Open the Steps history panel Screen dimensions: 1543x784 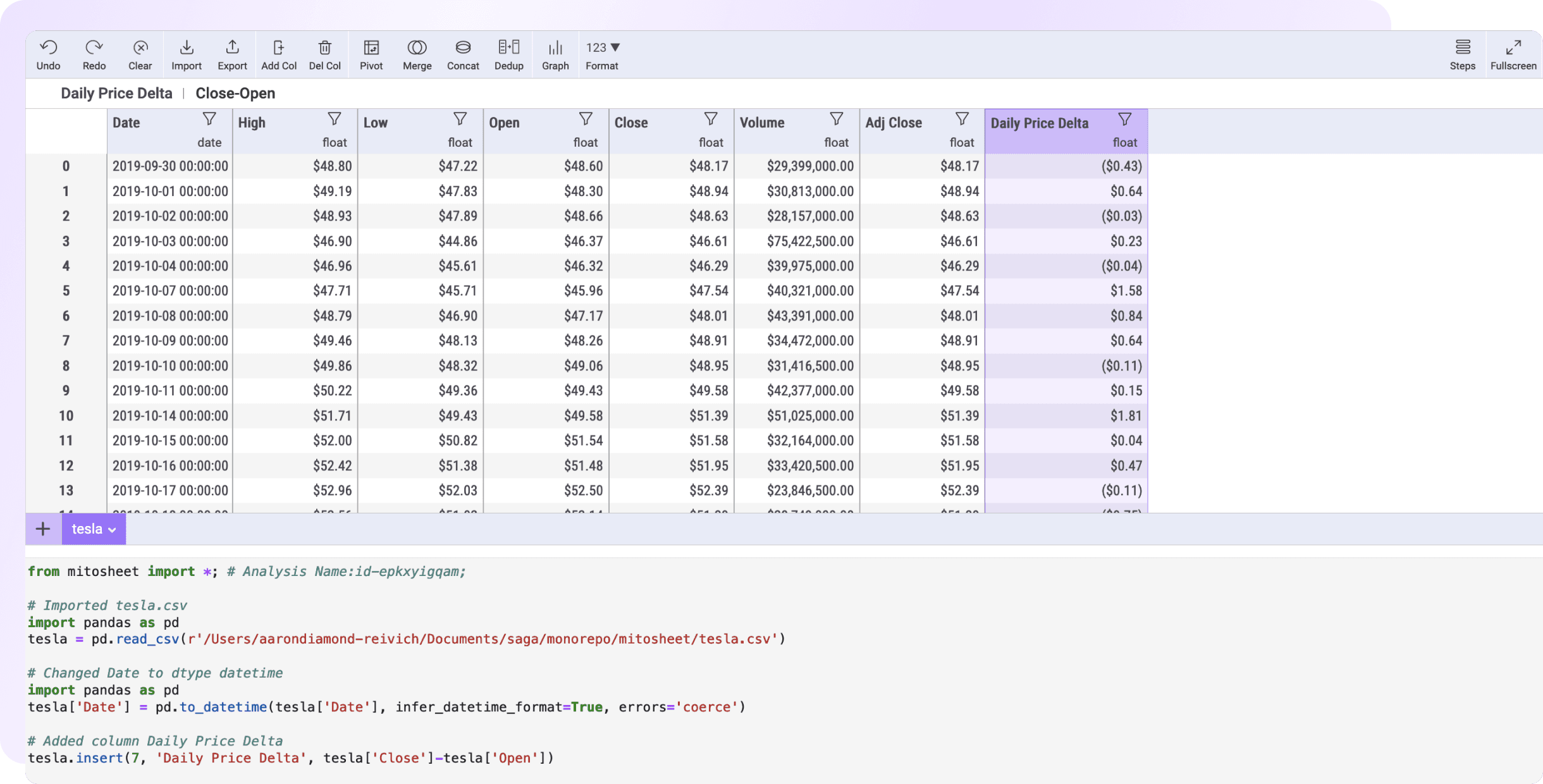1461,54
